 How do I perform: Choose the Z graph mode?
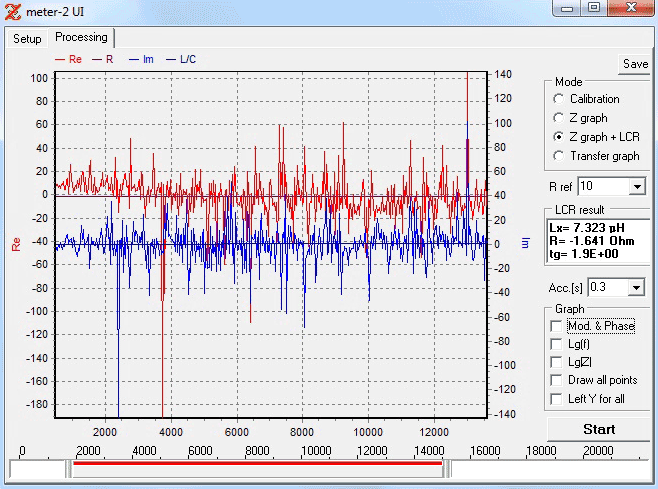[x=558, y=118]
